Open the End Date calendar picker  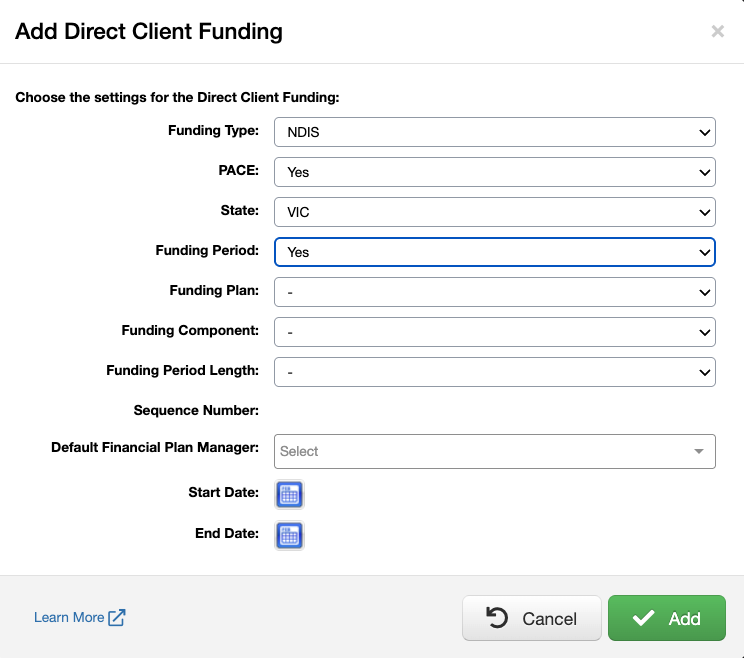[x=289, y=535]
